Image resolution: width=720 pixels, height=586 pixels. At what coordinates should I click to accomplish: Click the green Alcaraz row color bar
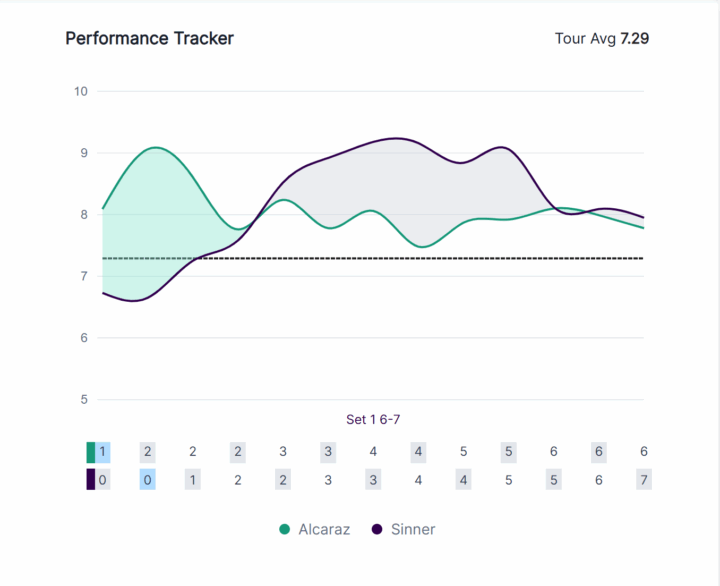click(x=91, y=452)
